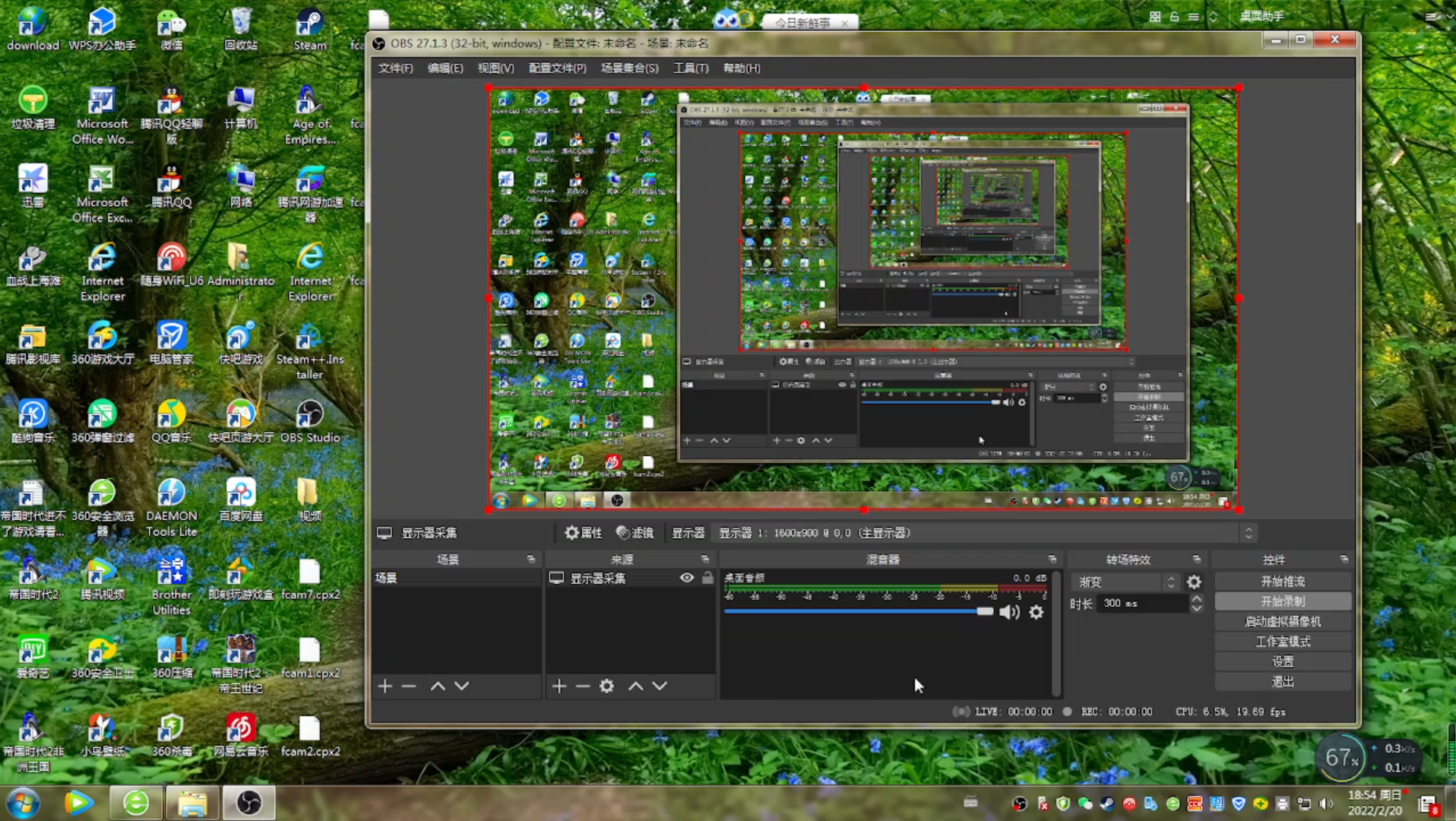This screenshot has height=821, width=1456.
Task: Click the 今日新鲜事 tab behind OBS
Action: [x=809, y=22]
